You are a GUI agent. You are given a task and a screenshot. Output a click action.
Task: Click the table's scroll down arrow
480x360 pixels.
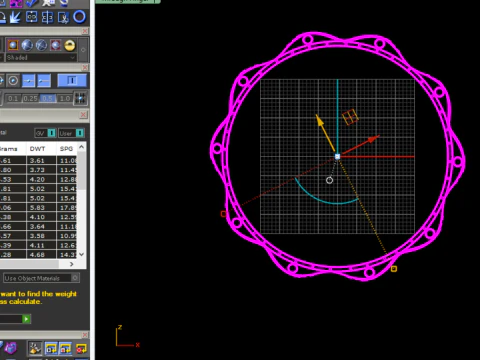point(81,254)
